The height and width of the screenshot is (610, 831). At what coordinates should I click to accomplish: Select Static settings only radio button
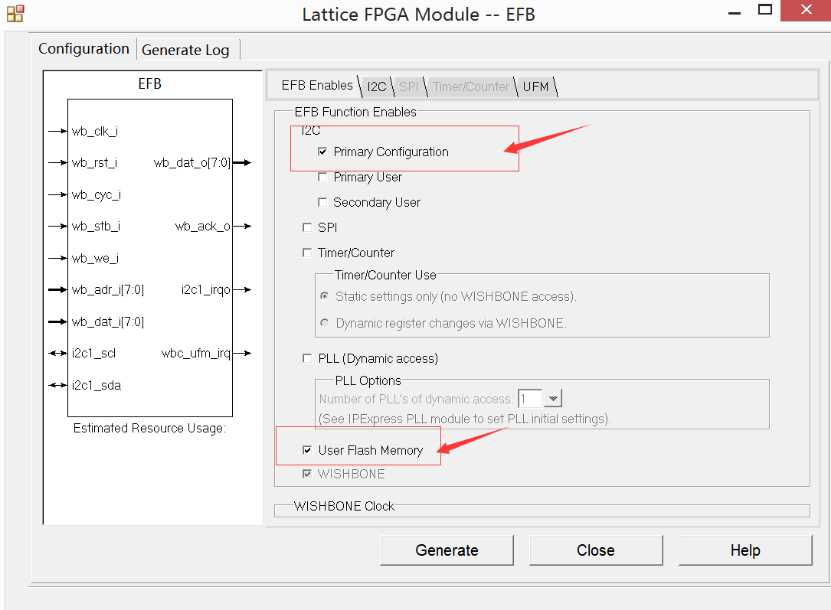click(324, 296)
